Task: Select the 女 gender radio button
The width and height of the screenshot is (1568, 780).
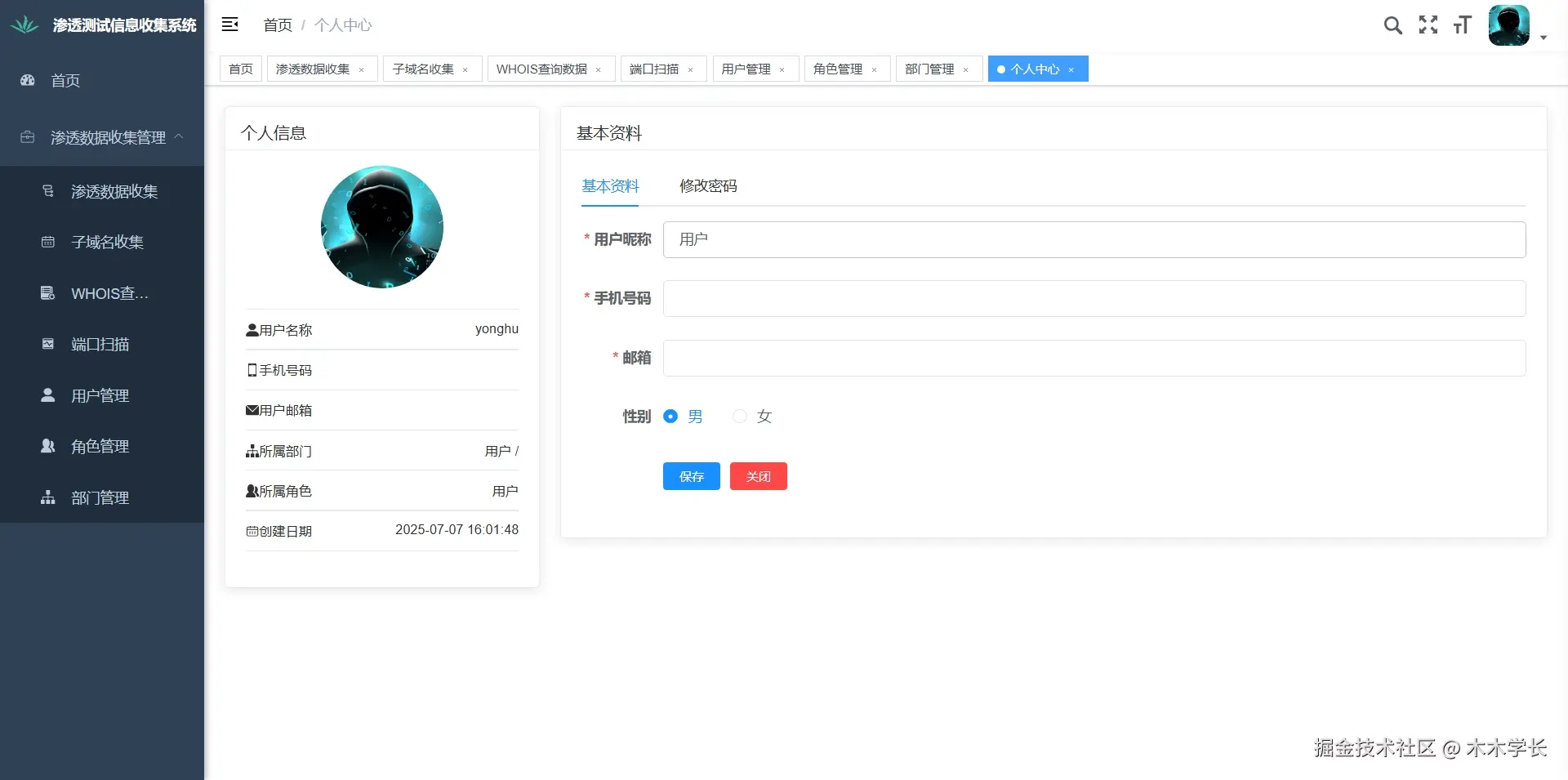Action: pyautogui.click(x=740, y=417)
